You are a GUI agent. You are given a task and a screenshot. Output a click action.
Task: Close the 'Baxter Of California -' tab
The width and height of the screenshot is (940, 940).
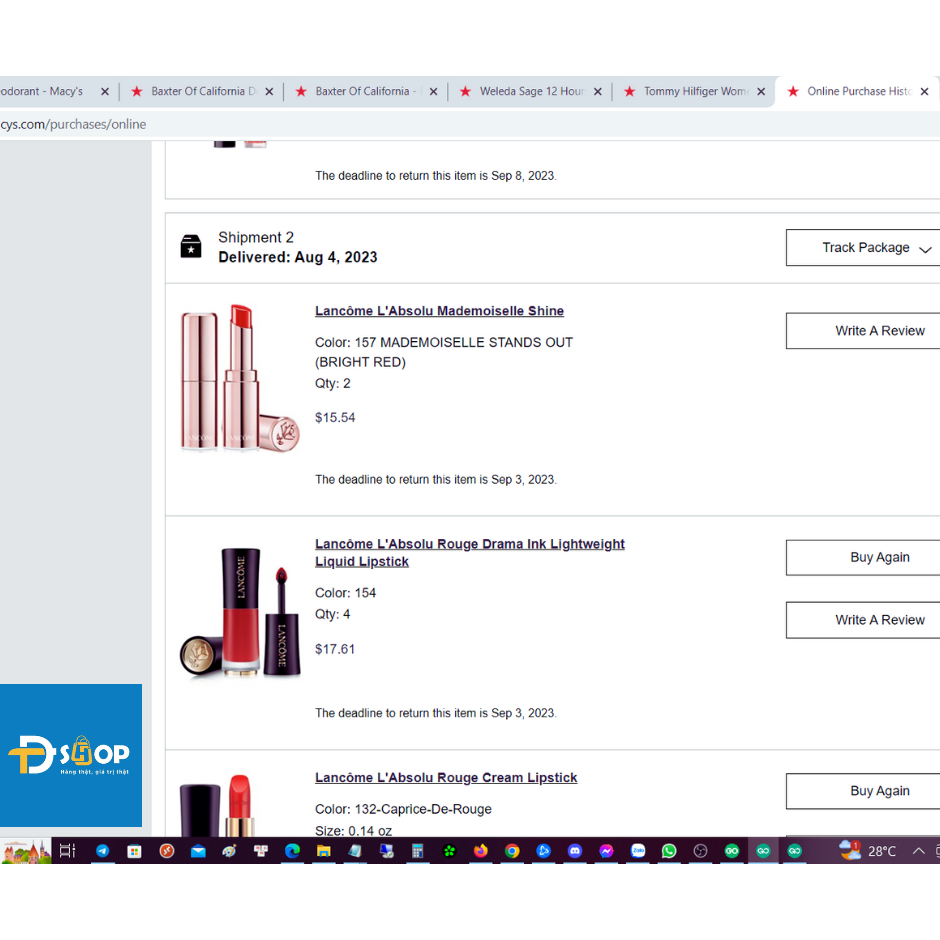tap(433, 91)
